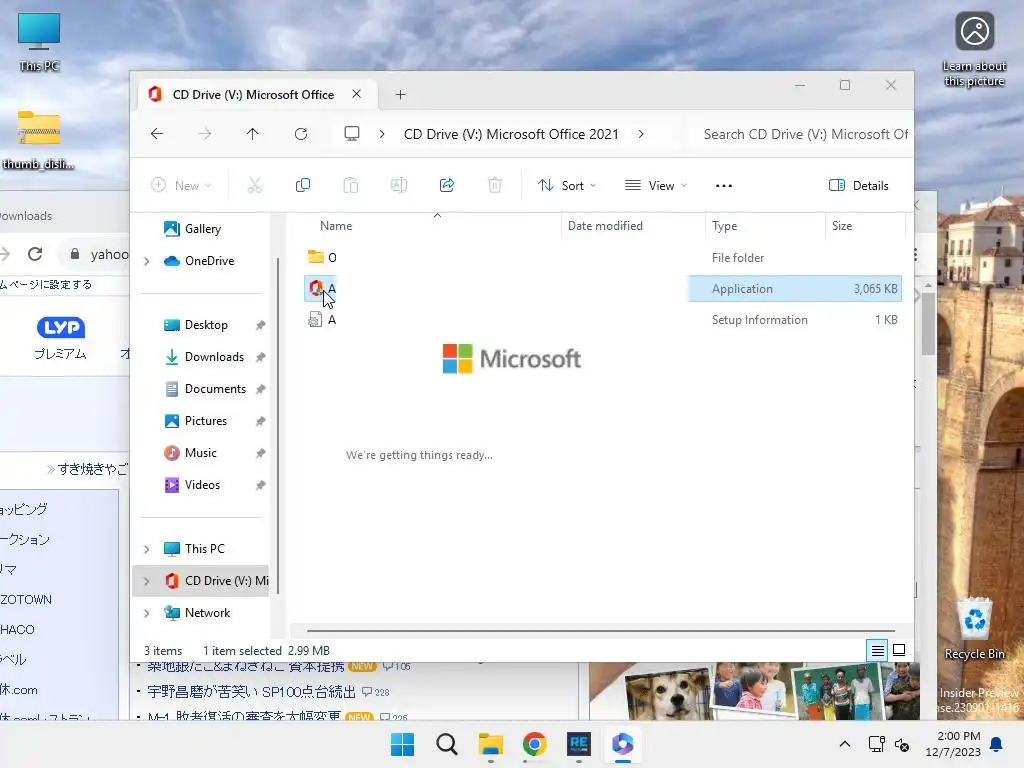
Task: Click the Back arrow in File Explorer
Action: pyautogui.click(x=157, y=134)
